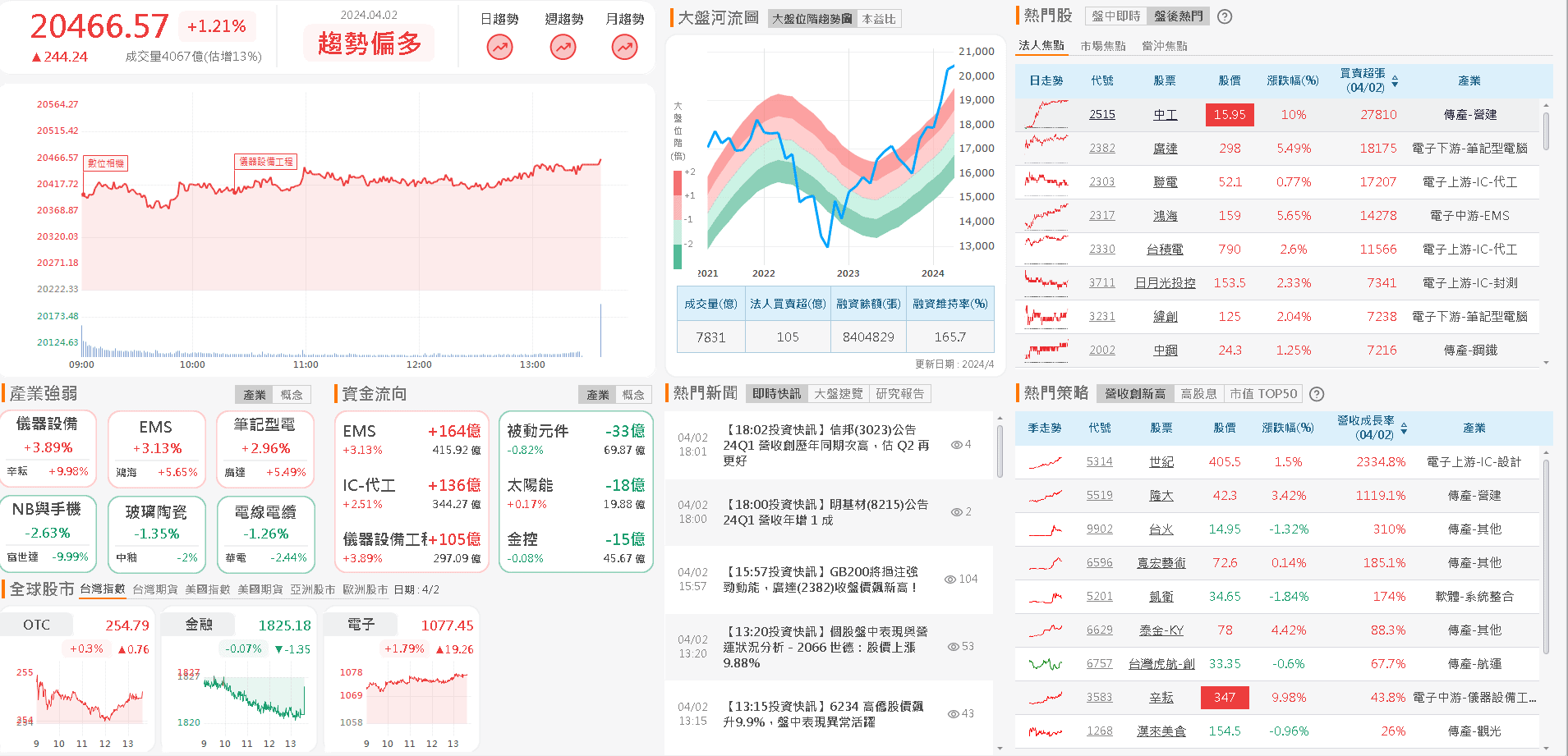Click the 日趨勢 trend arrow icon

point(499,48)
